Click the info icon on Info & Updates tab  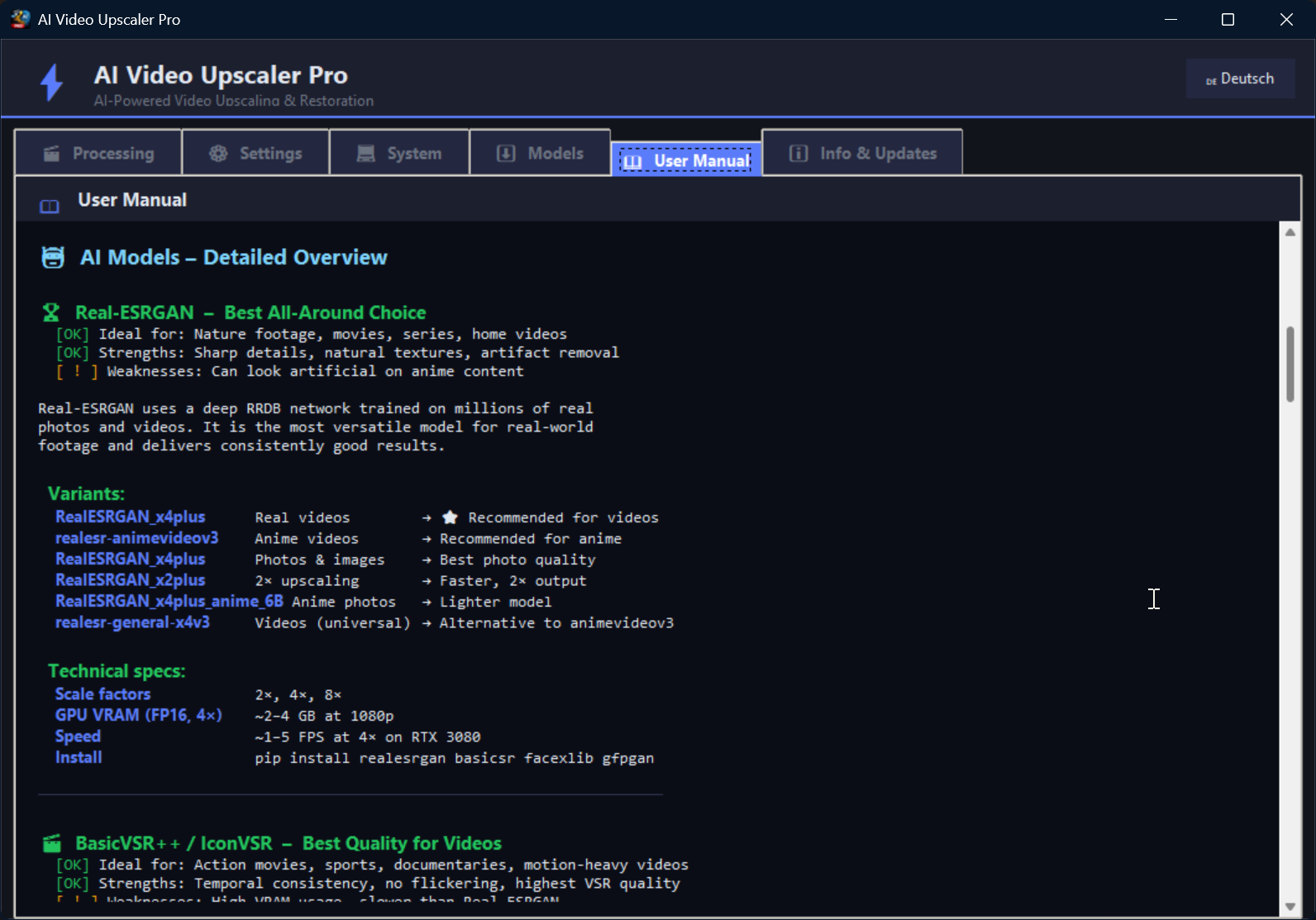tap(799, 154)
